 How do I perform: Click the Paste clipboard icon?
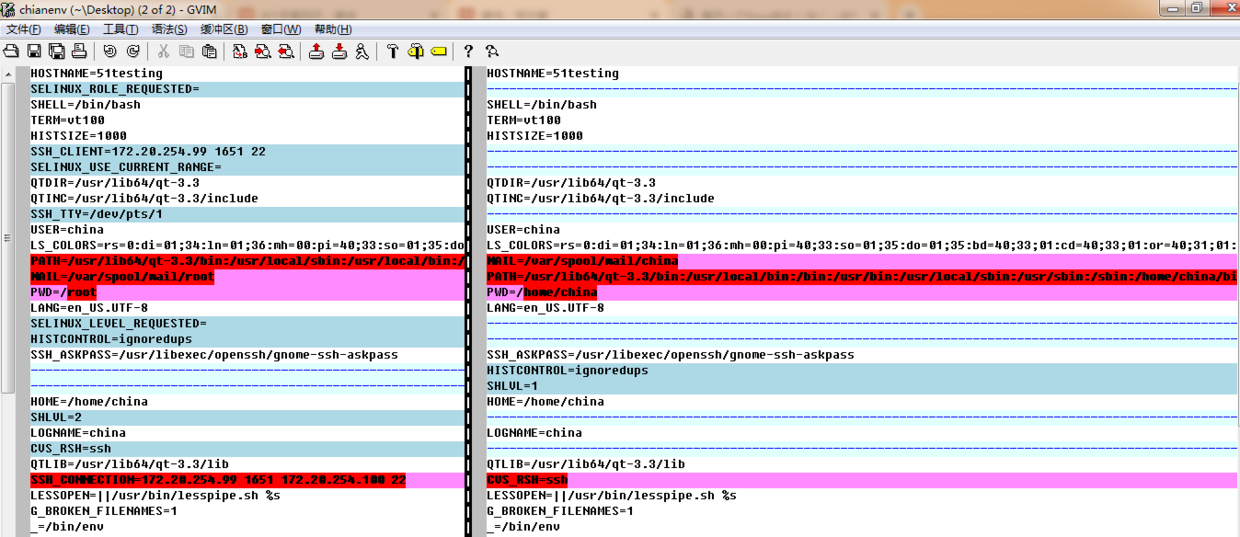click(x=209, y=51)
